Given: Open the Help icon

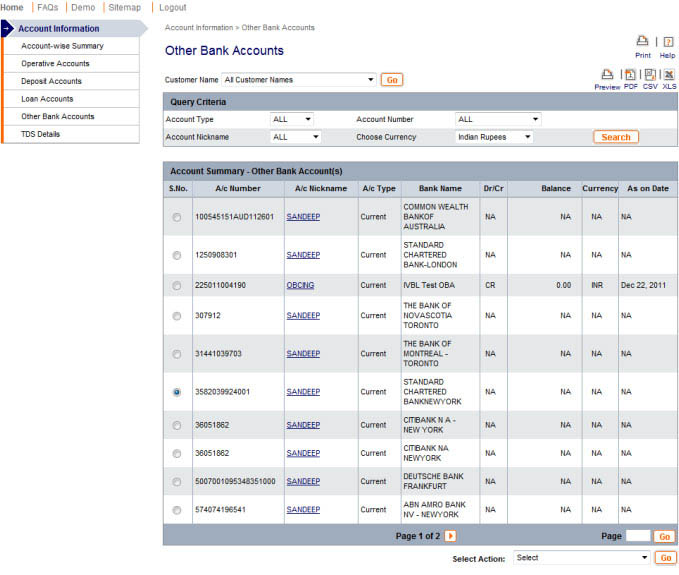Looking at the screenshot, I should (668, 42).
